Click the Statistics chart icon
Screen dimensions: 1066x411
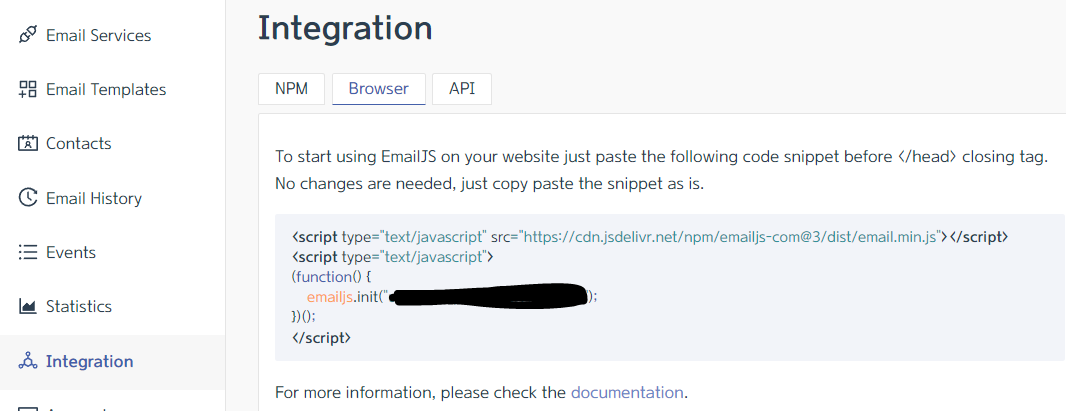(28, 306)
